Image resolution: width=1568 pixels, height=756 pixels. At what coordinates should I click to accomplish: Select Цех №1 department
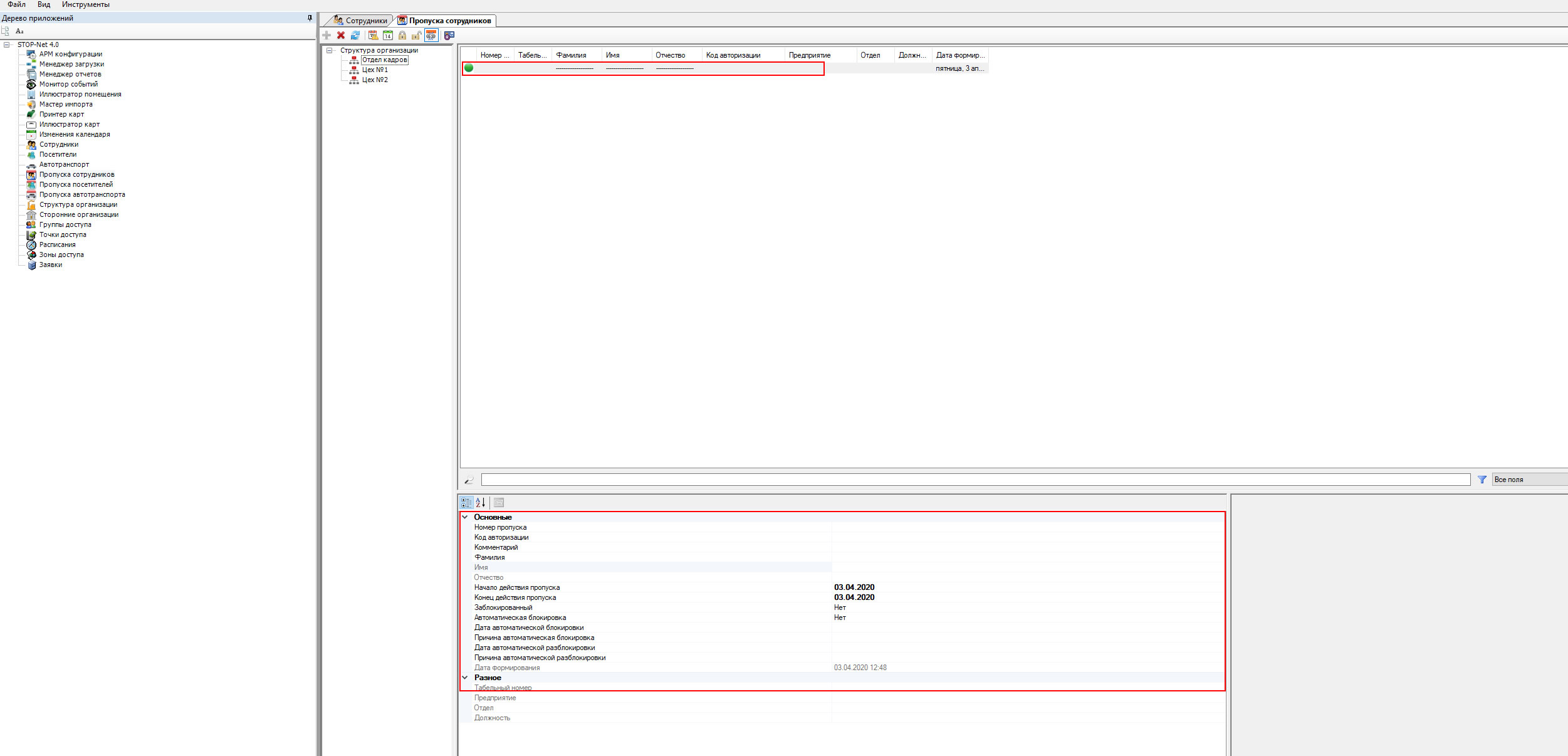(375, 70)
